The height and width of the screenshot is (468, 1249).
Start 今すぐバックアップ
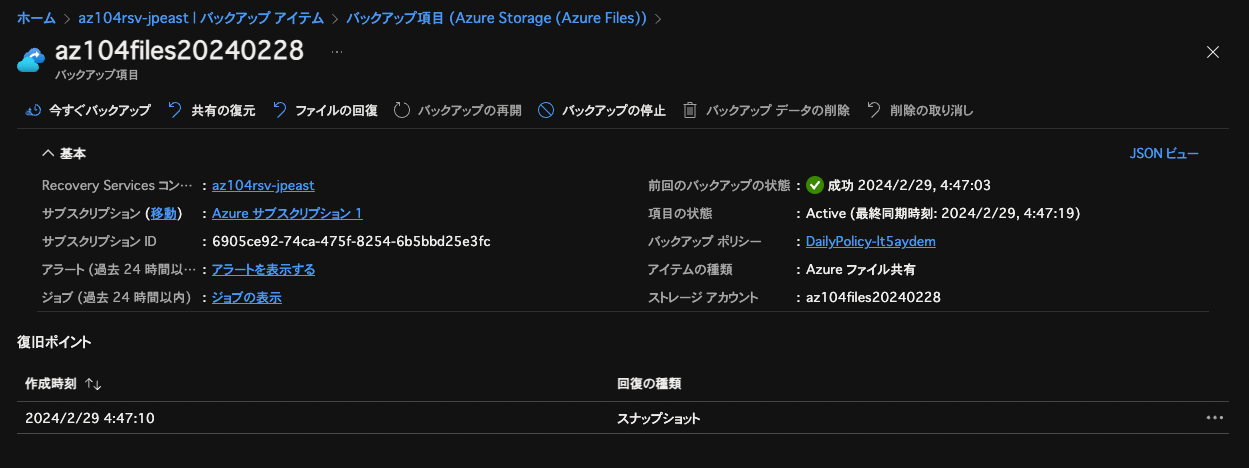click(x=88, y=110)
